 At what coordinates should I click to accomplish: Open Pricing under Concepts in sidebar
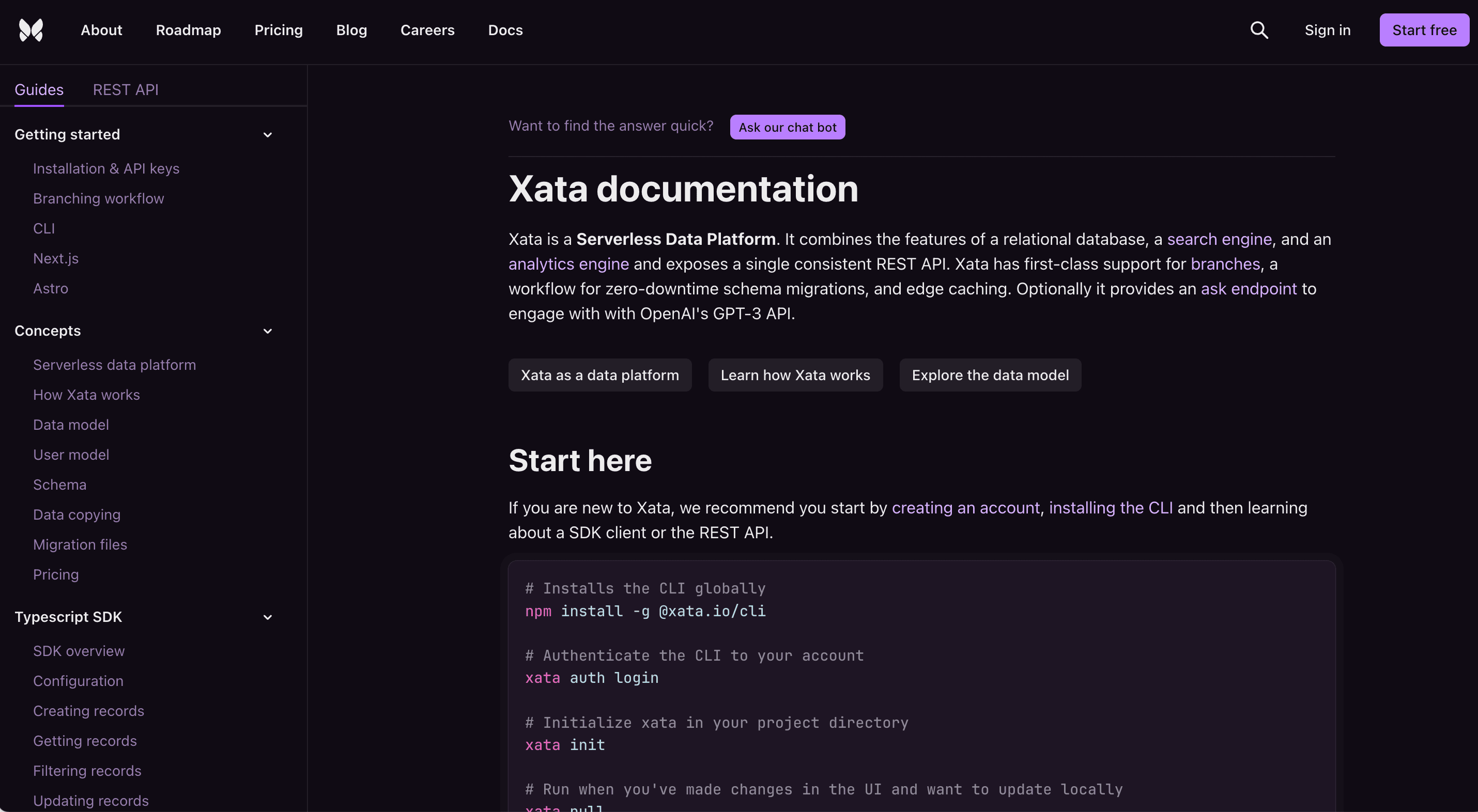(x=56, y=574)
